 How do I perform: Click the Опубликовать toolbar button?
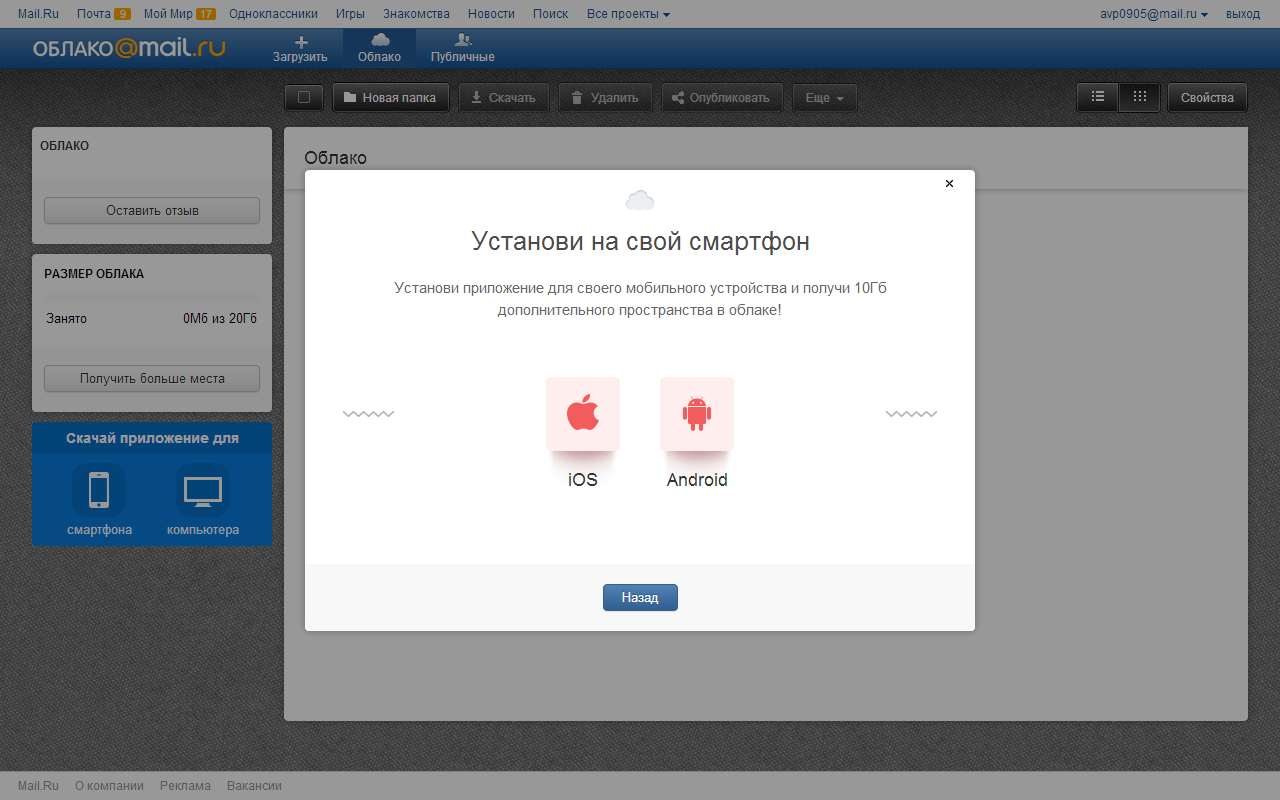click(x=722, y=98)
